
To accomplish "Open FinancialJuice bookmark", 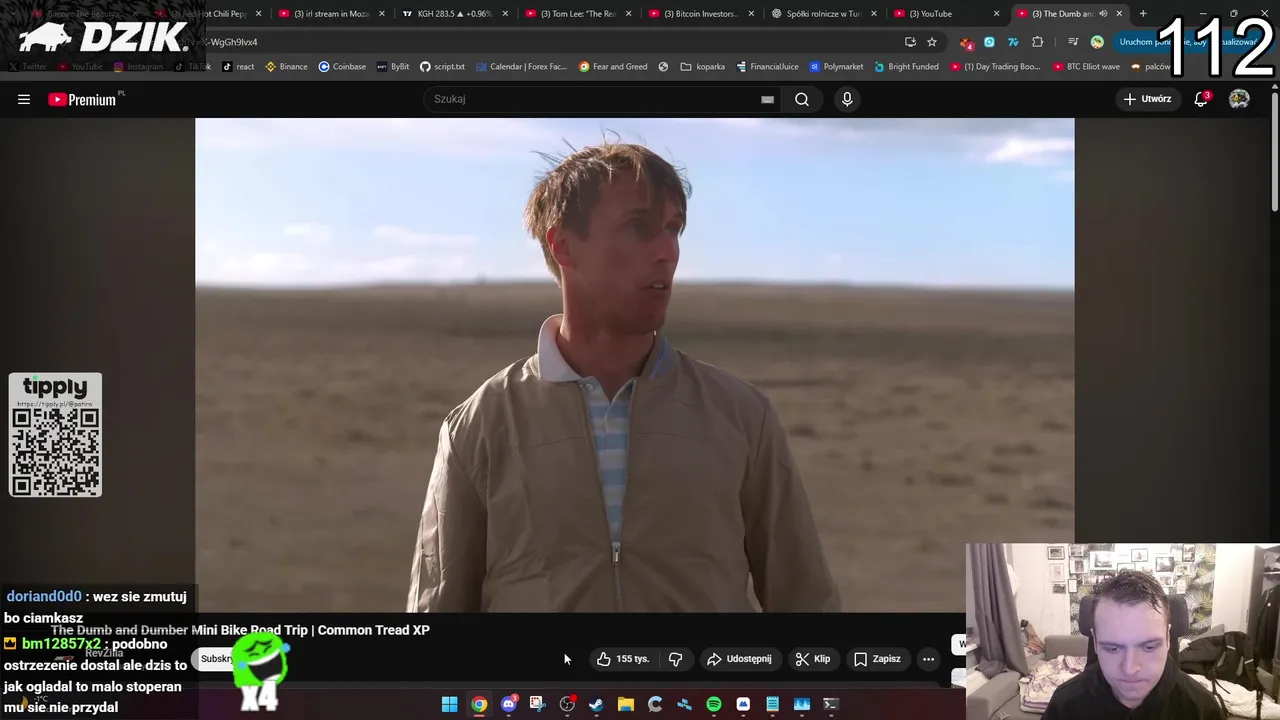I will (x=767, y=67).
